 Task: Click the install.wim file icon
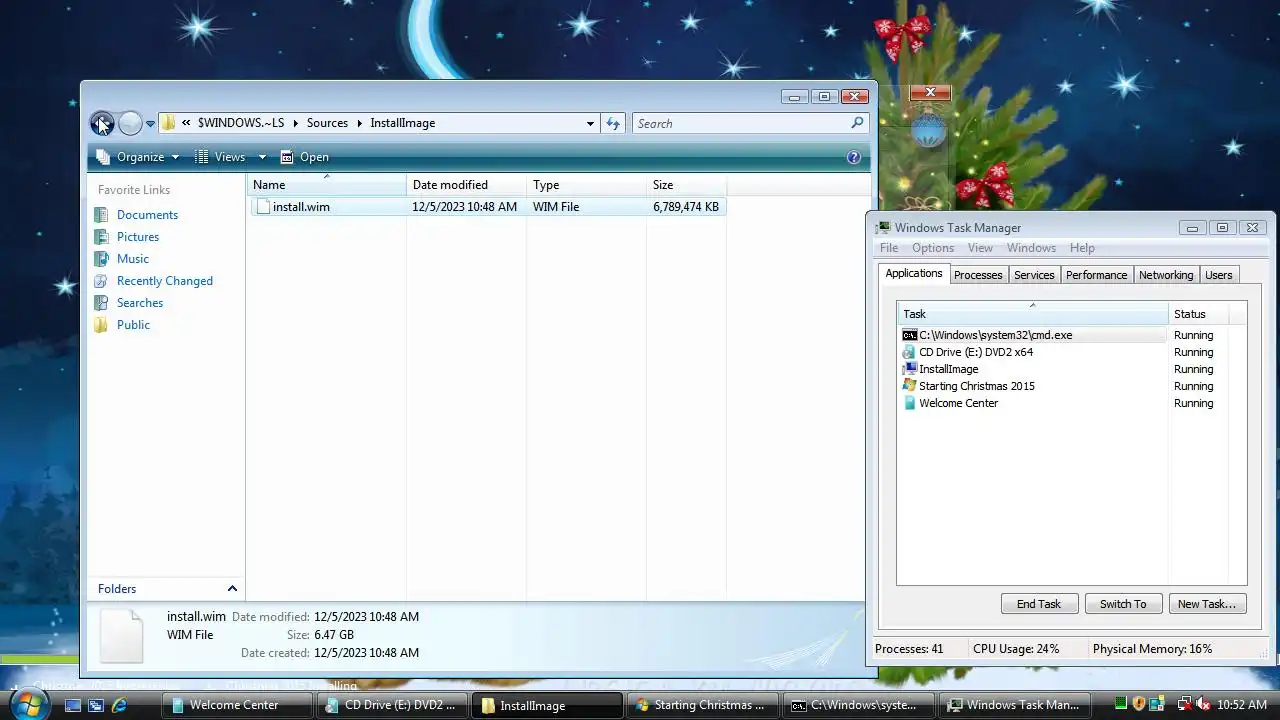pyautogui.click(x=263, y=207)
